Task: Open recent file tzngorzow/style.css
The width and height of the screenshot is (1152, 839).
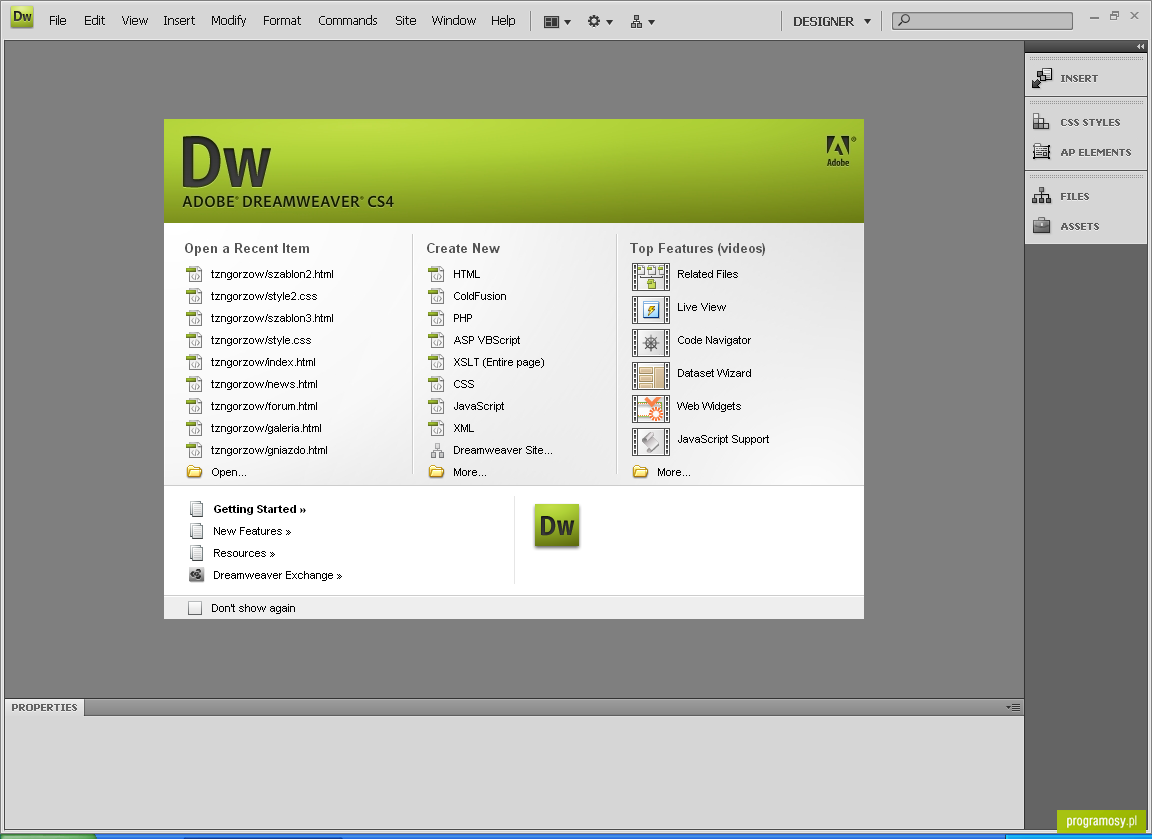Action: pos(261,340)
